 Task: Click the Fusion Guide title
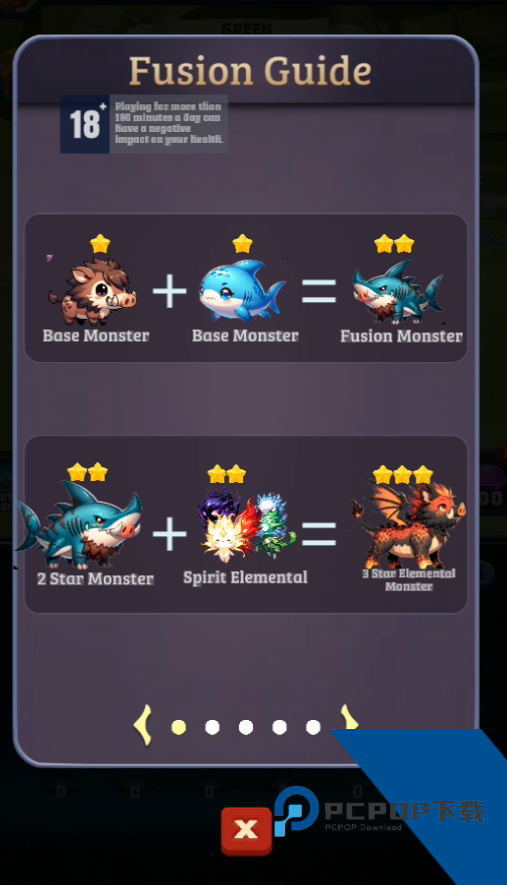pos(250,71)
